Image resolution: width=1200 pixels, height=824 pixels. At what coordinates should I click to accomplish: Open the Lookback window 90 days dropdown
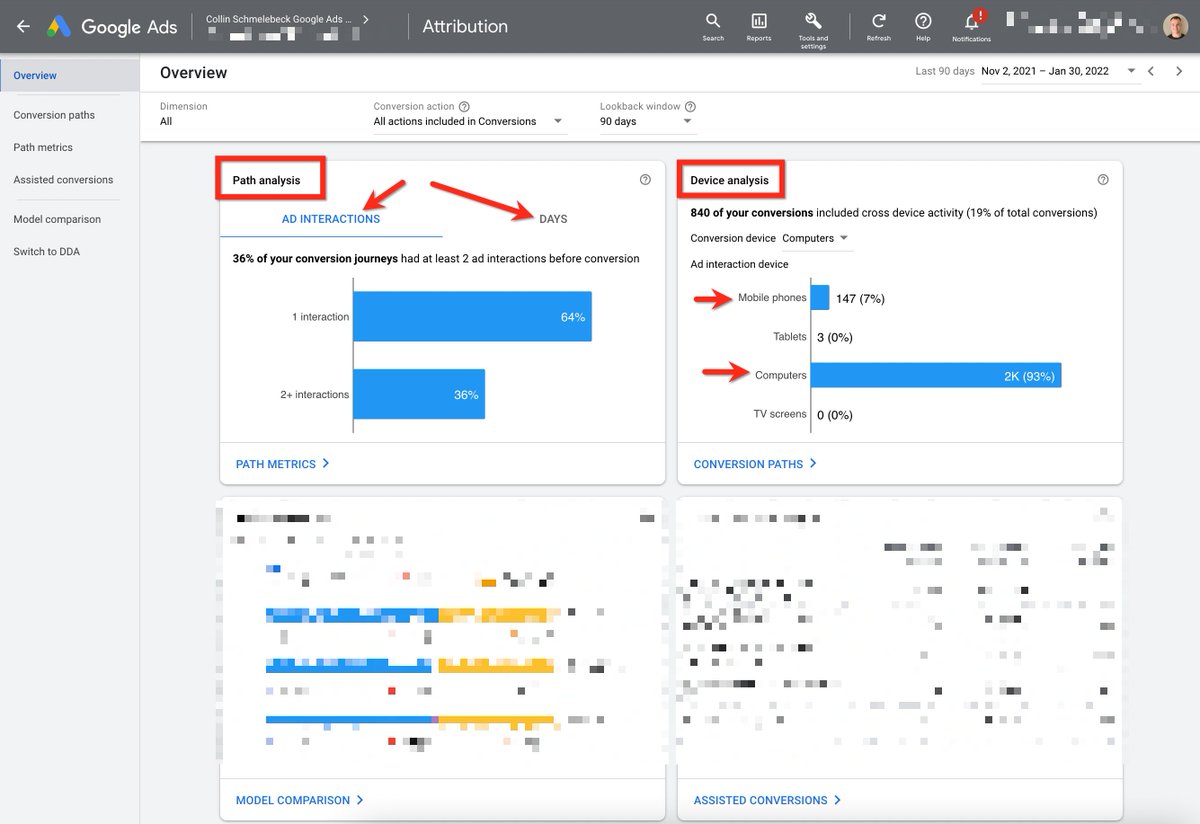click(646, 122)
